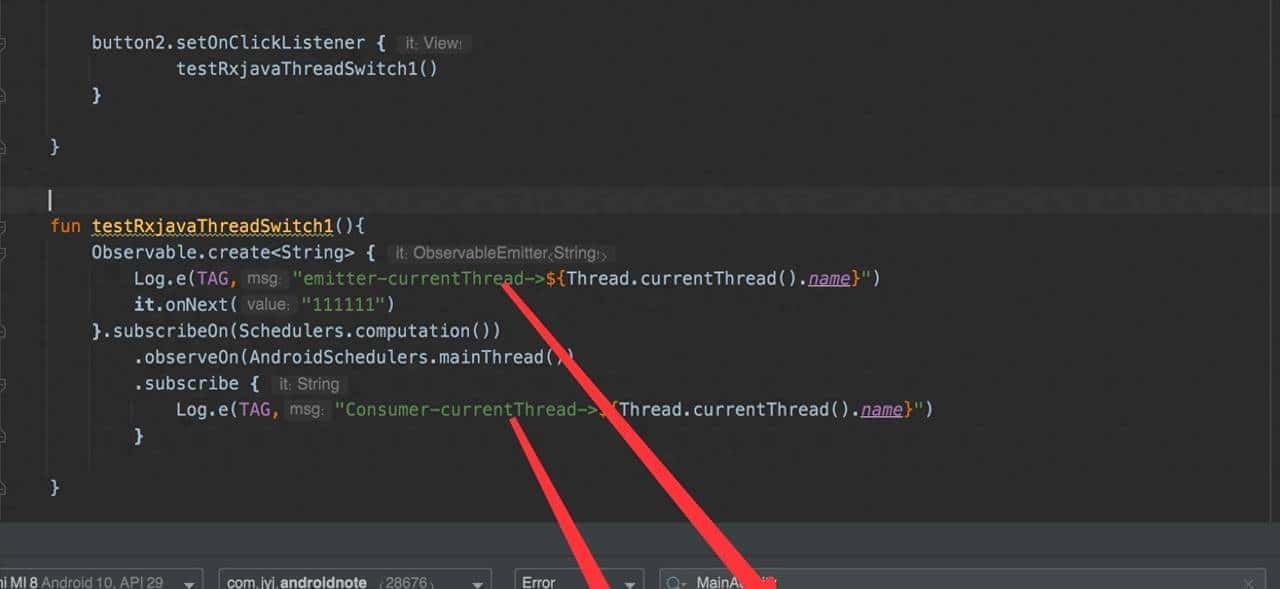The height and width of the screenshot is (589, 1280).
Task: Open search history via magnifier dropdown arrow
Action: click(x=683, y=582)
